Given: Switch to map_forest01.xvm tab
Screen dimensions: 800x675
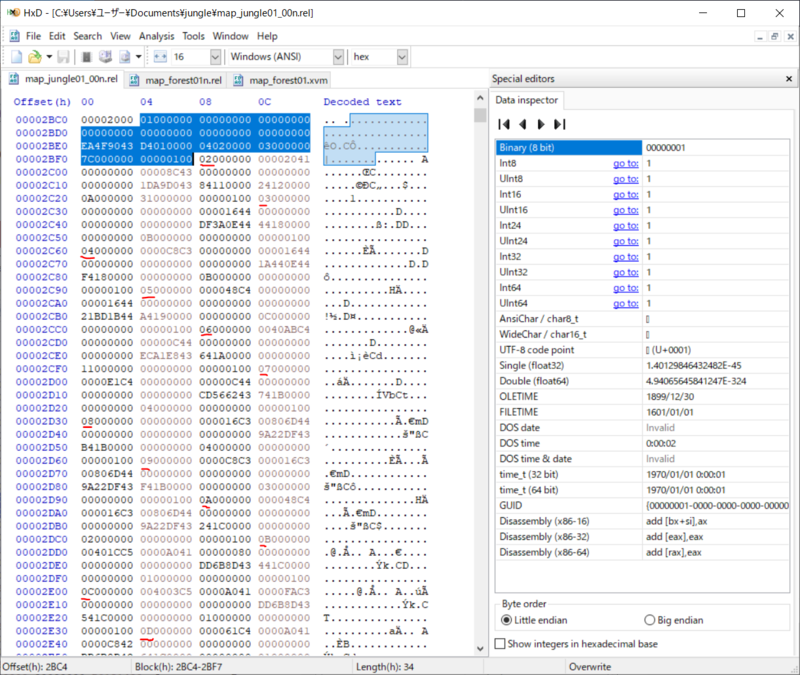Looking at the screenshot, I should (281, 80).
